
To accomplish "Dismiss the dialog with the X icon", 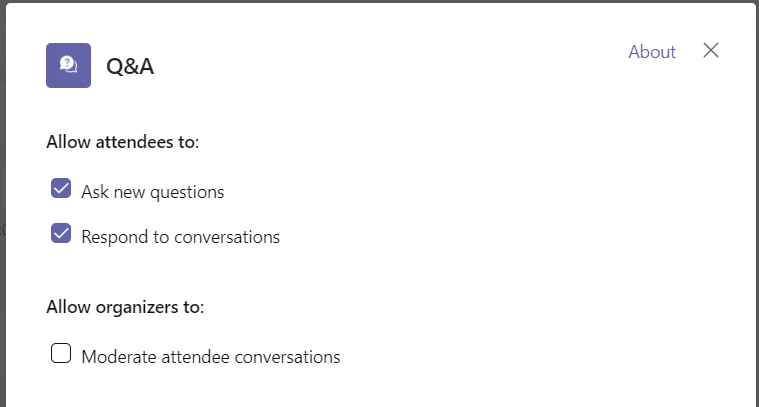I will (x=711, y=51).
